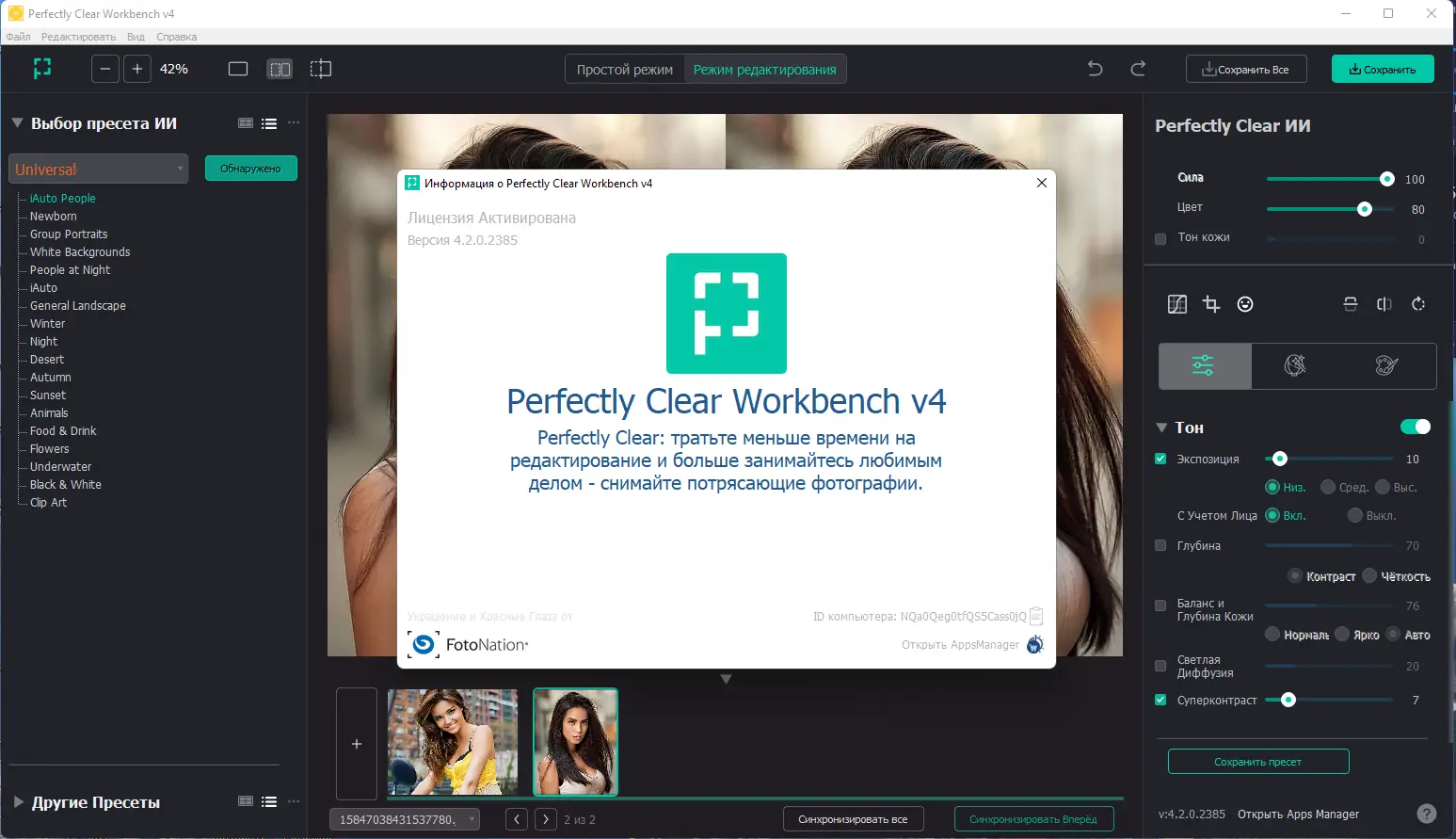Click Синхронизировать Вперёд
Viewport: 1456px width, 839px height.
(x=1033, y=818)
